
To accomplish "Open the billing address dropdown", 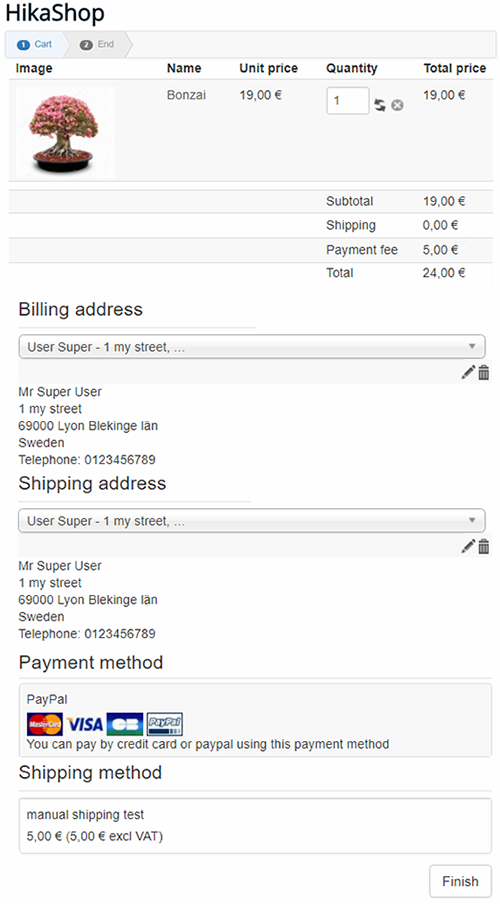I will (252, 347).
